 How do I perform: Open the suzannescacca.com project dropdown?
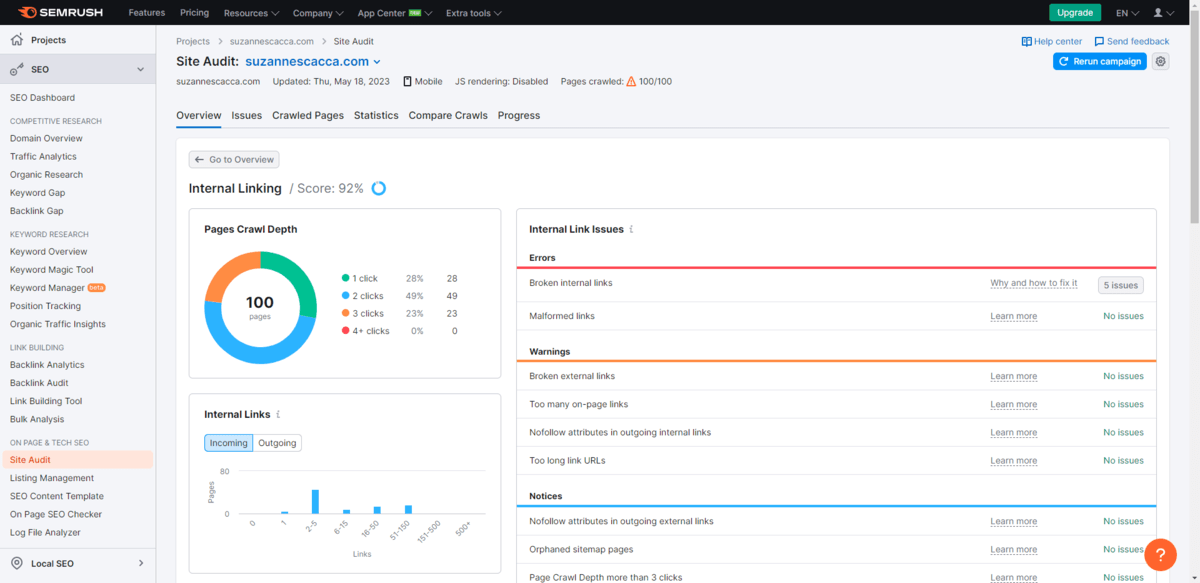[313, 61]
